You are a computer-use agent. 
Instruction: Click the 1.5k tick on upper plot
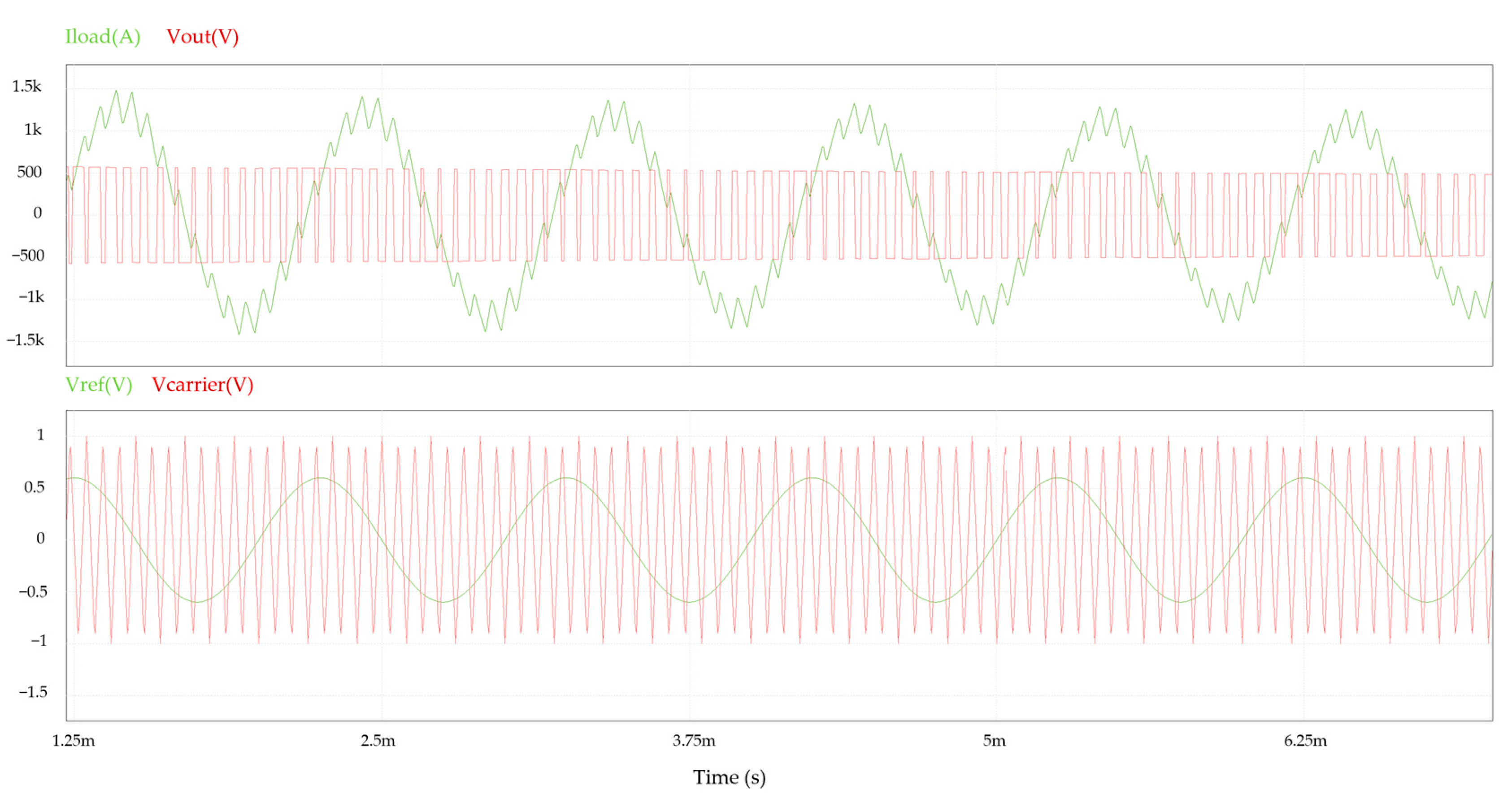27,87
